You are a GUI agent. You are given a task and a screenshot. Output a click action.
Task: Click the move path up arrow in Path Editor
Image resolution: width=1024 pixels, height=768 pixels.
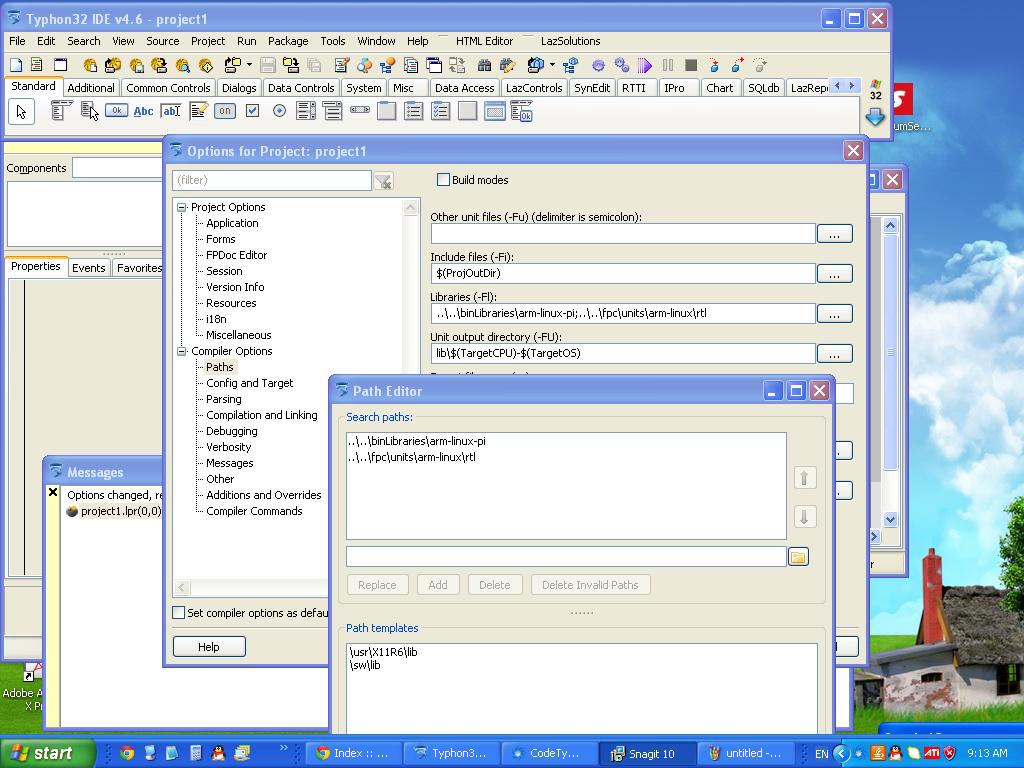pyautogui.click(x=804, y=478)
